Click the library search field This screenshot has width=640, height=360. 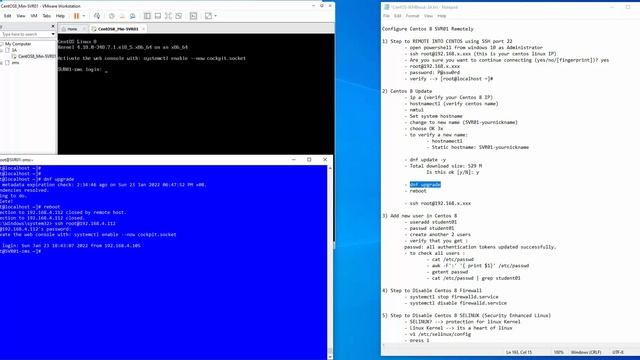pos(25,34)
